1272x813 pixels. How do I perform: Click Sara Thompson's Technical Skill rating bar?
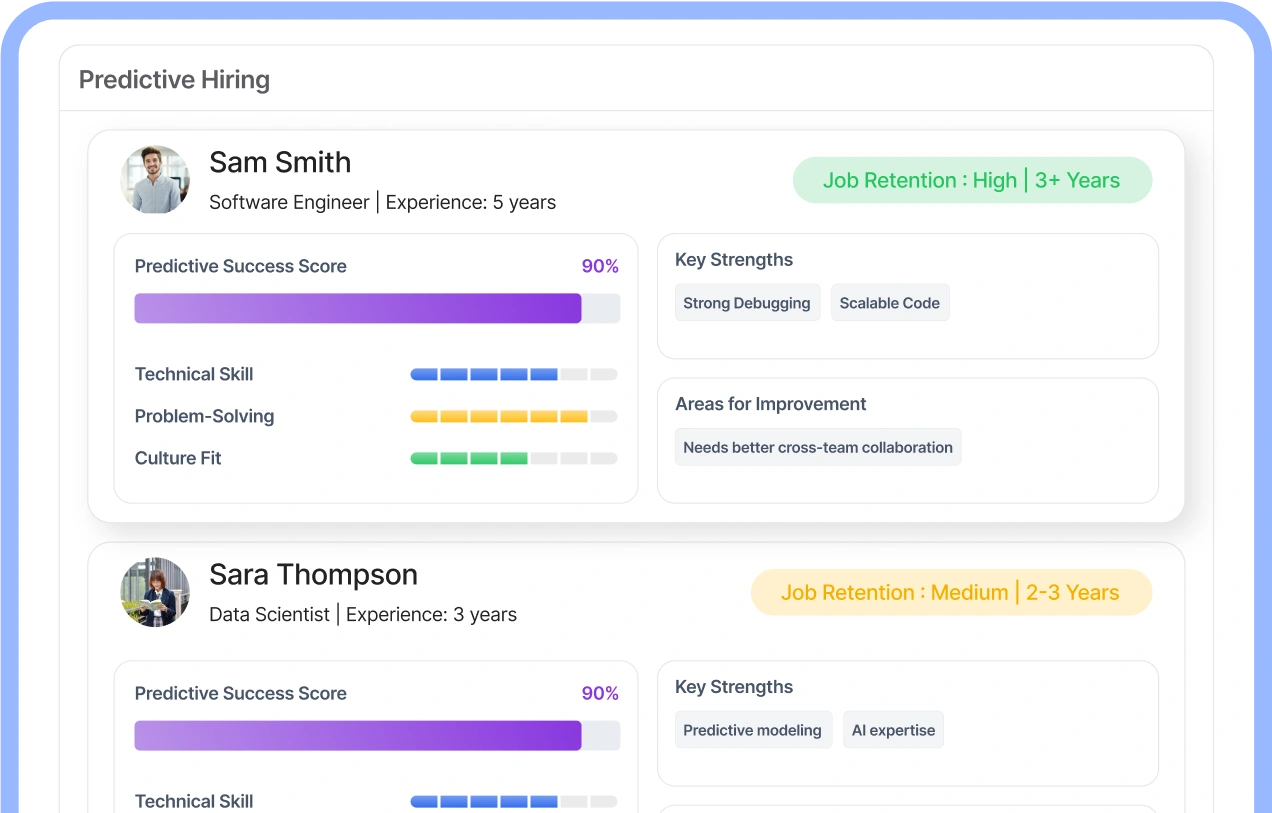(514, 801)
